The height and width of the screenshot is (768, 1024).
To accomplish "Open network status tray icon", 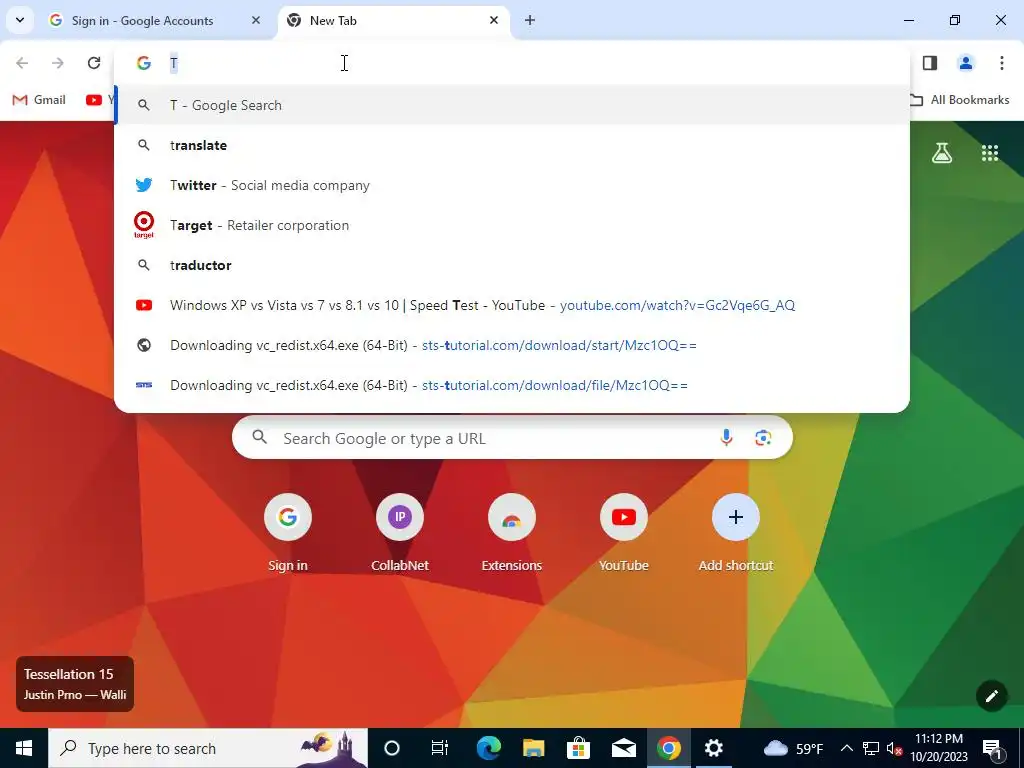I will click(871, 748).
